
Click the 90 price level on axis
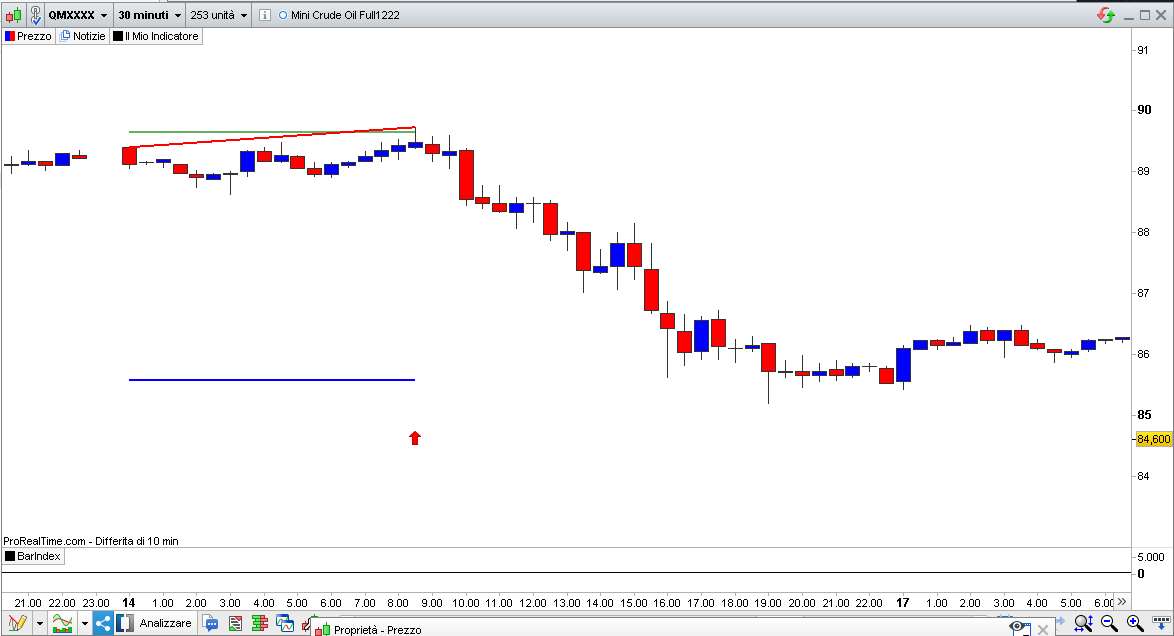1144,109
